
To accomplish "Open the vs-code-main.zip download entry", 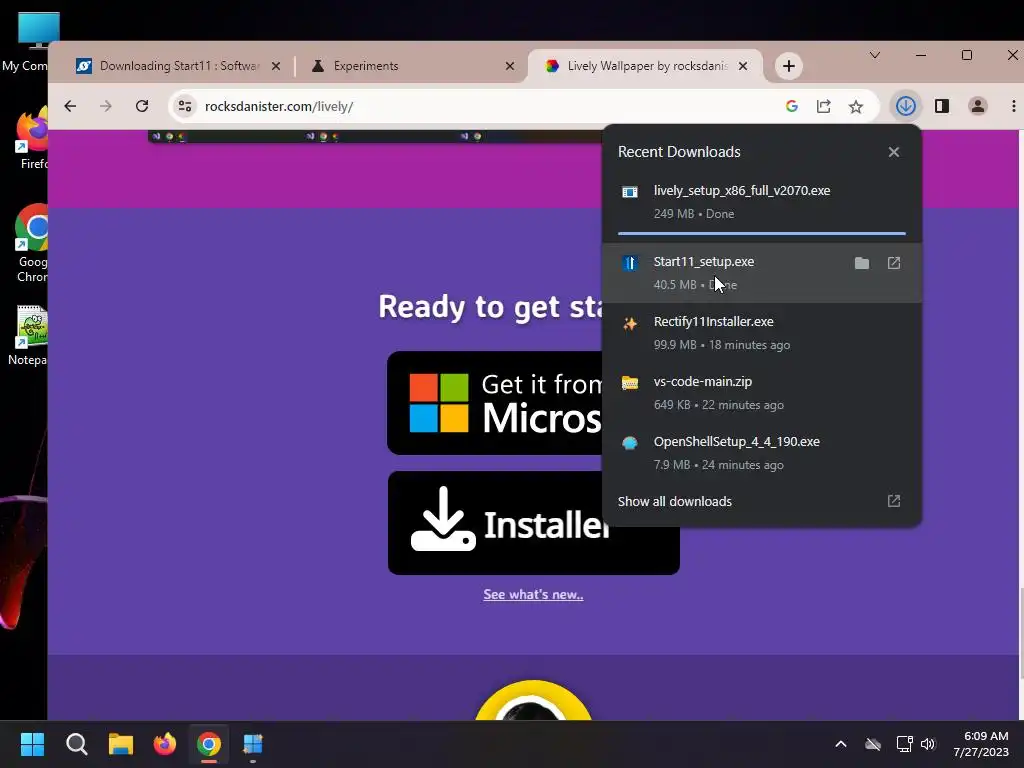I will point(761,392).
